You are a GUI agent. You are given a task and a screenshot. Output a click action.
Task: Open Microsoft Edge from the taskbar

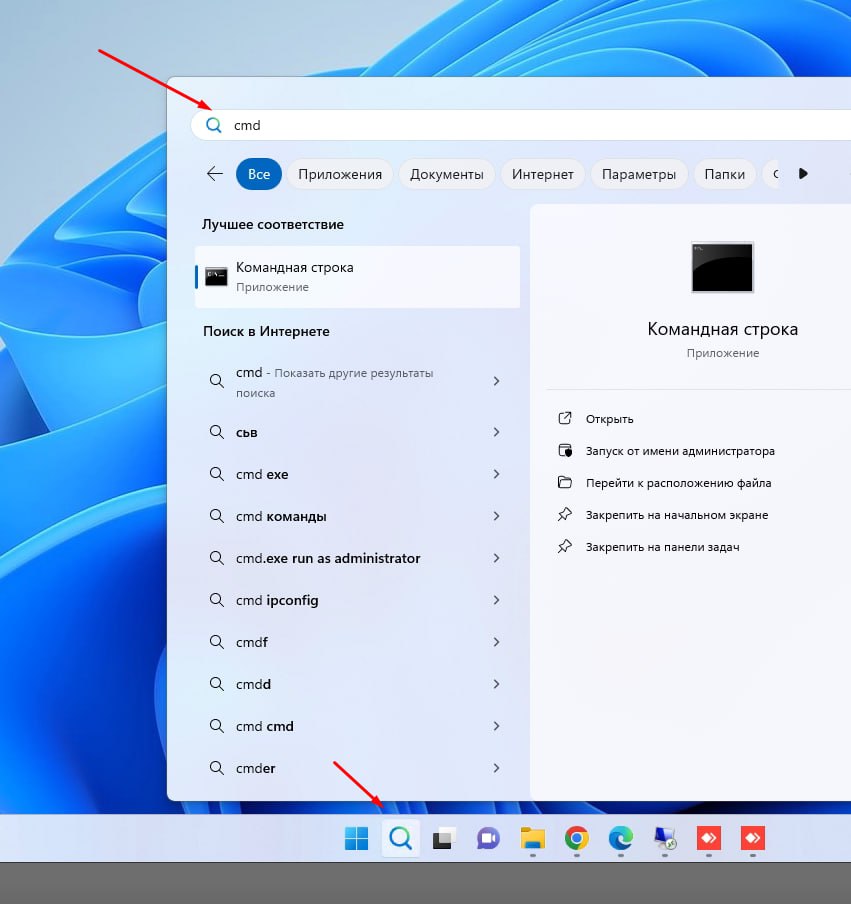(x=620, y=838)
